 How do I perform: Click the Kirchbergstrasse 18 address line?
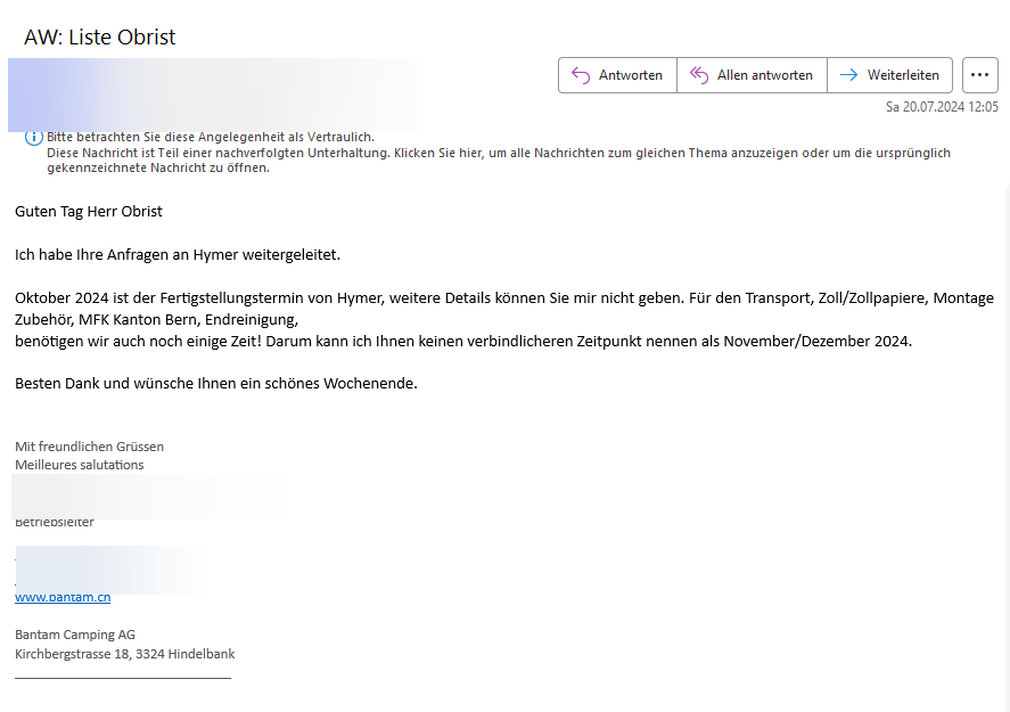(x=125, y=654)
